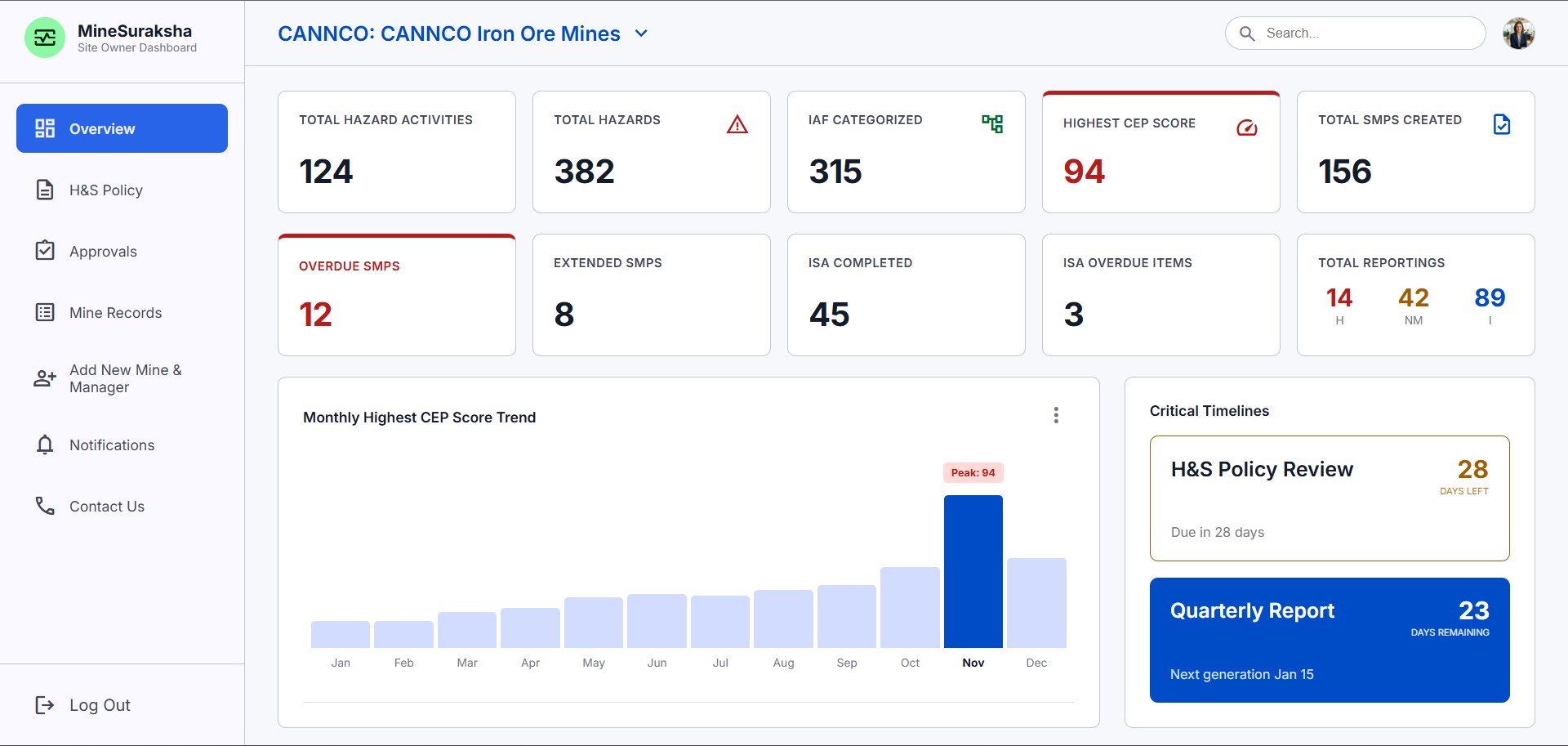Open the user profile avatar
The width and height of the screenshot is (1568, 746).
(x=1519, y=34)
